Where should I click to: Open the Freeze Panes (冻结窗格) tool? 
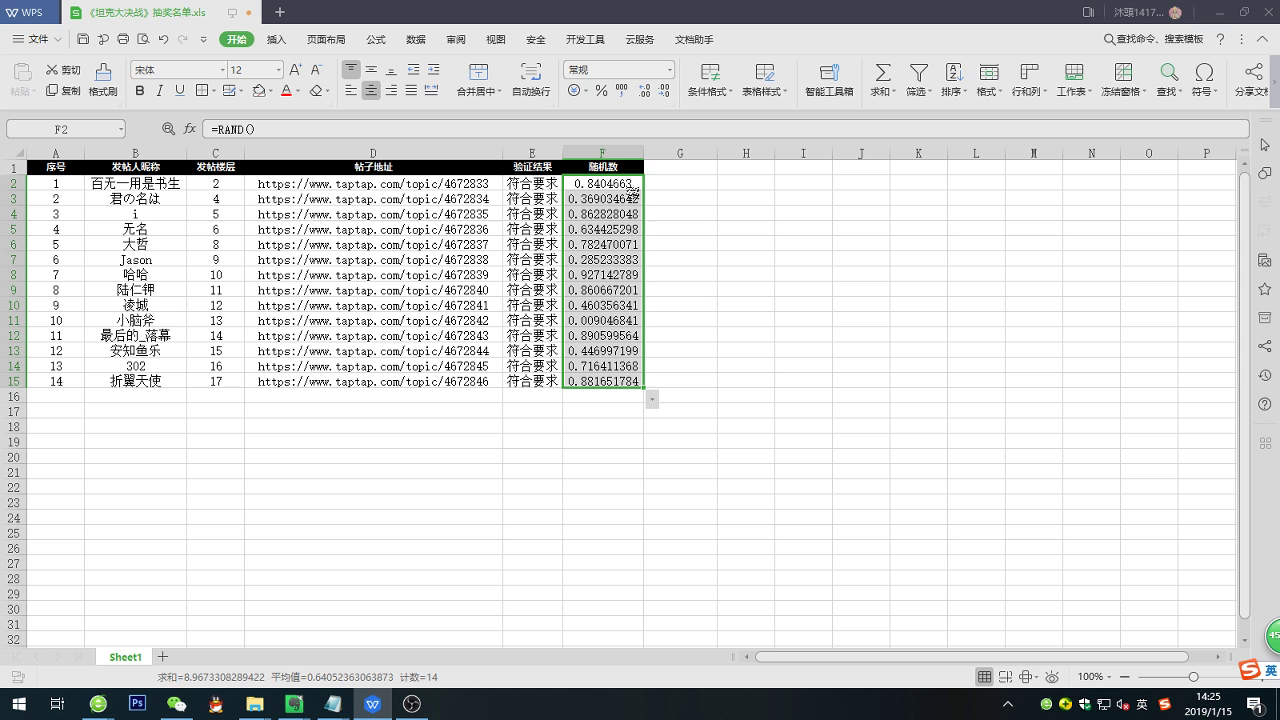tap(1122, 73)
